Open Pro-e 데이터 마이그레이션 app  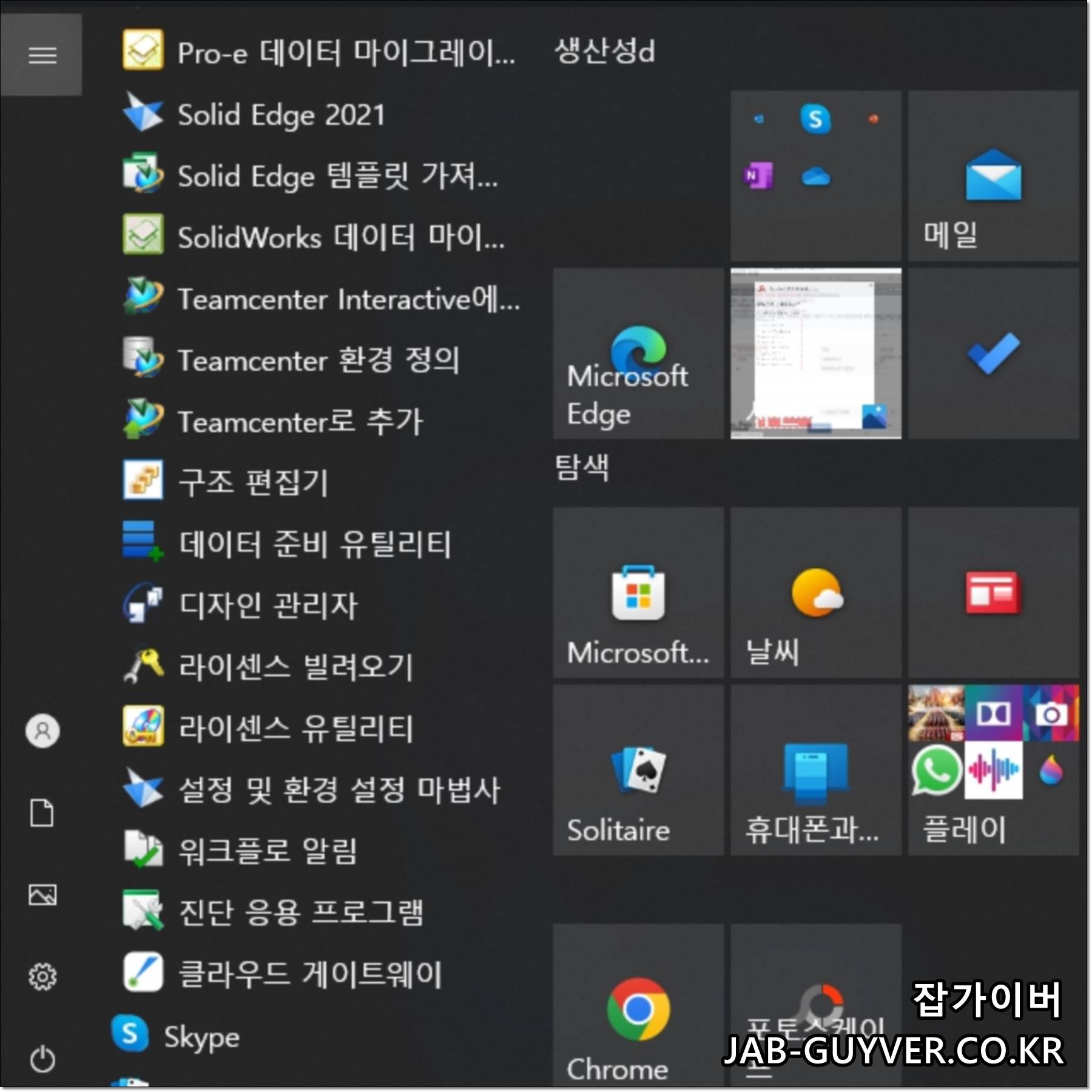point(318,52)
